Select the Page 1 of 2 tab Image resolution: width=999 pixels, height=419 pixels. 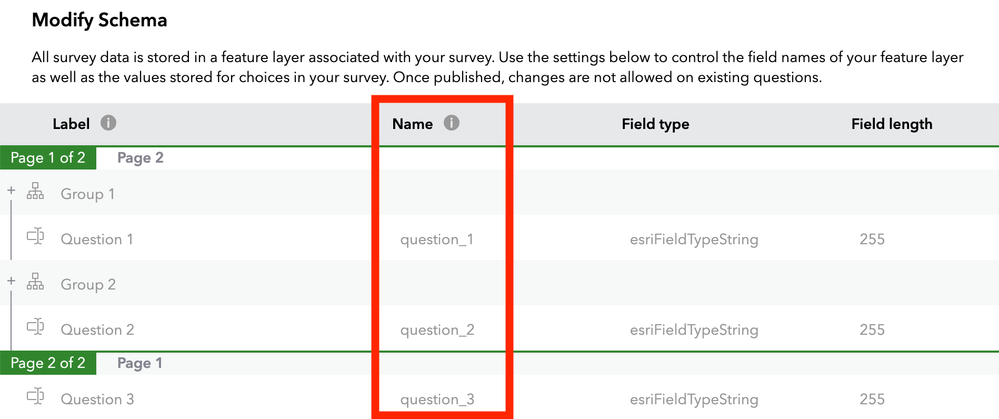[x=49, y=158]
